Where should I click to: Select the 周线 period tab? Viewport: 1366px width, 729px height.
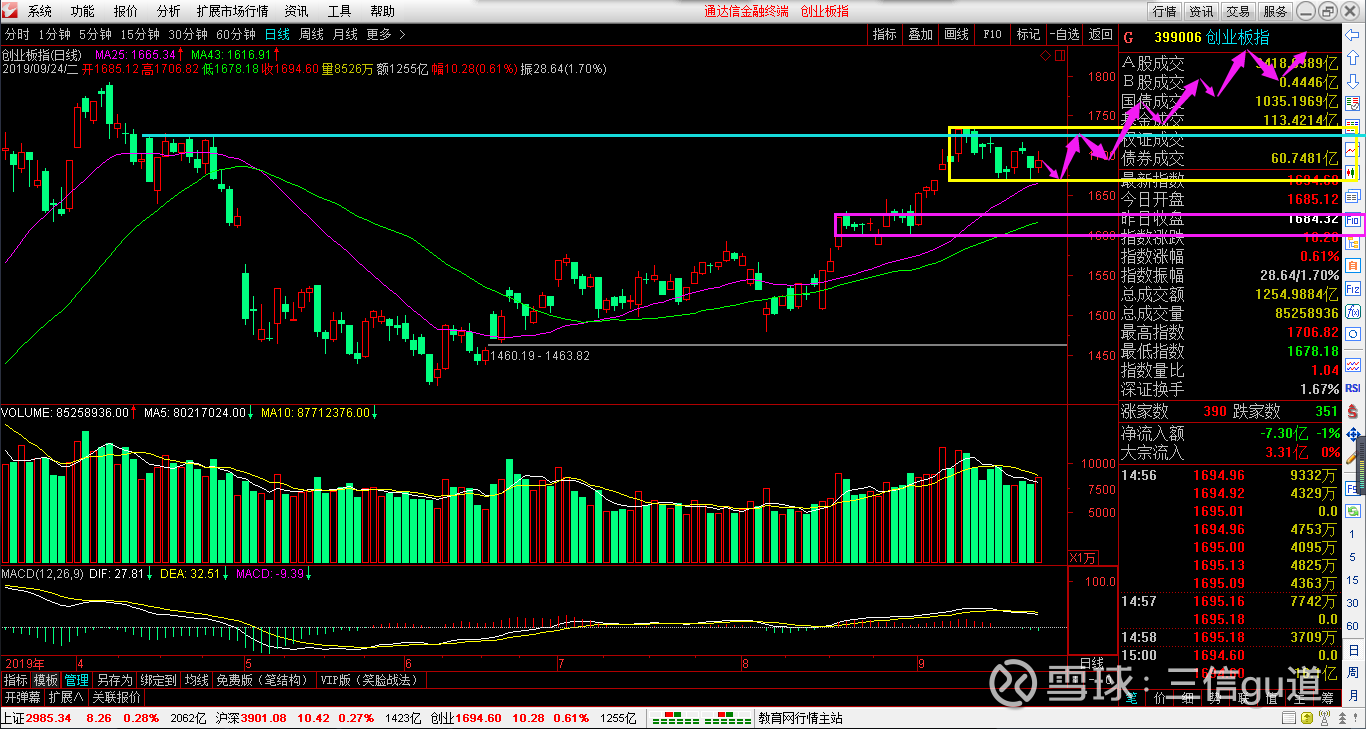311,34
